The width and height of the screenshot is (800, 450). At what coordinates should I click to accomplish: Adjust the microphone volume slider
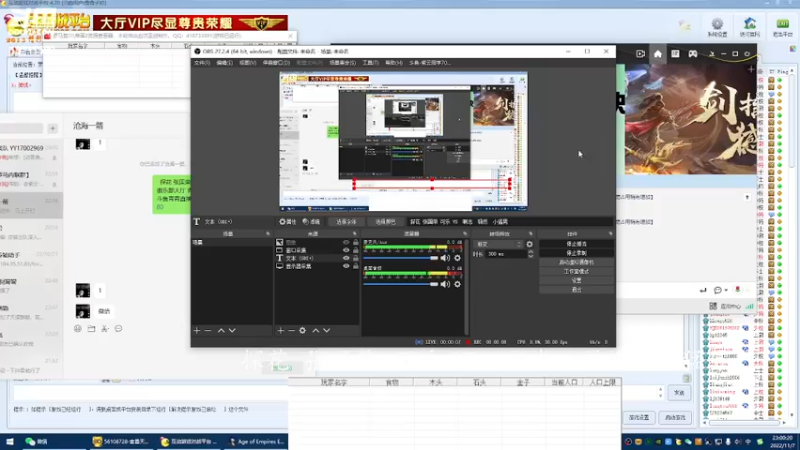[401, 258]
